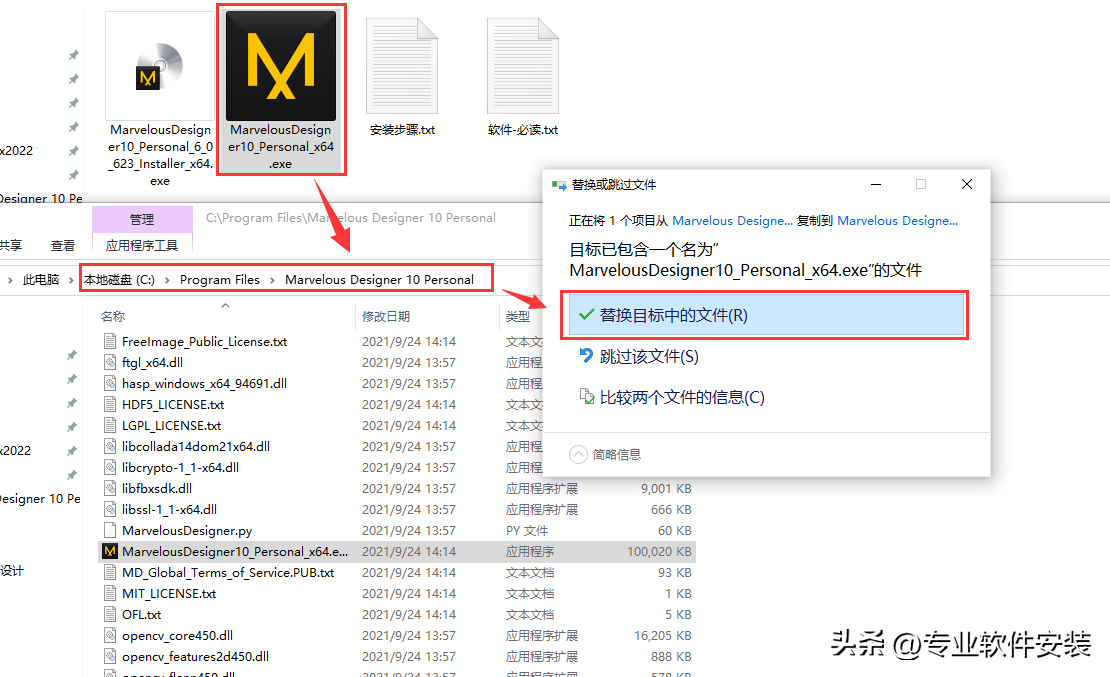
Task: Select the MIT_LICENSE.txt file name
Action: (169, 593)
